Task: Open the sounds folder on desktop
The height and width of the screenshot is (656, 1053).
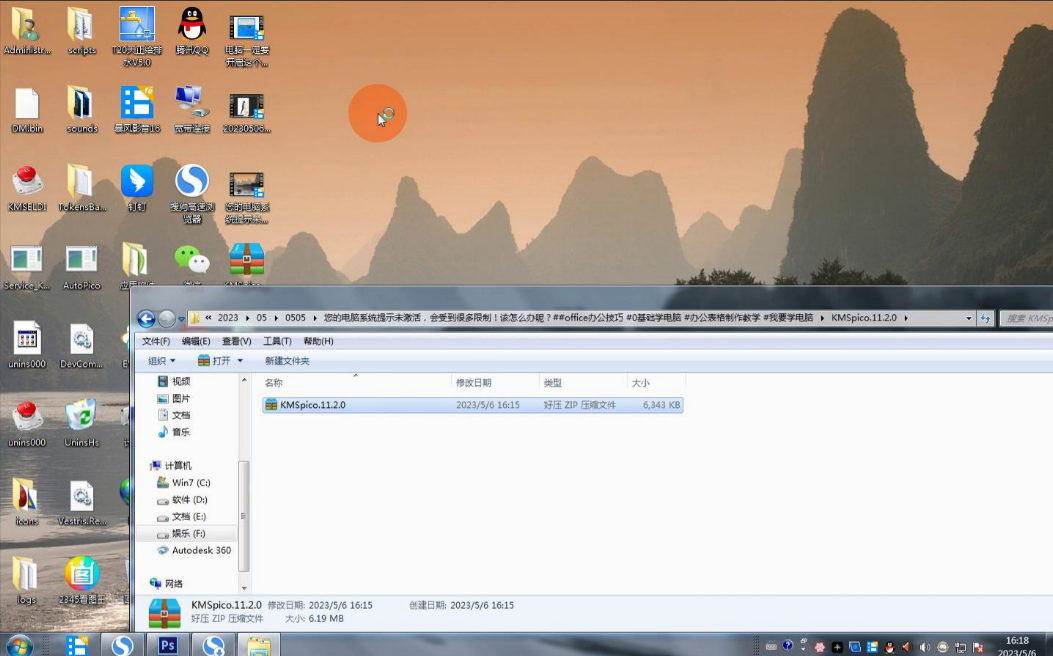Action: tap(81, 110)
